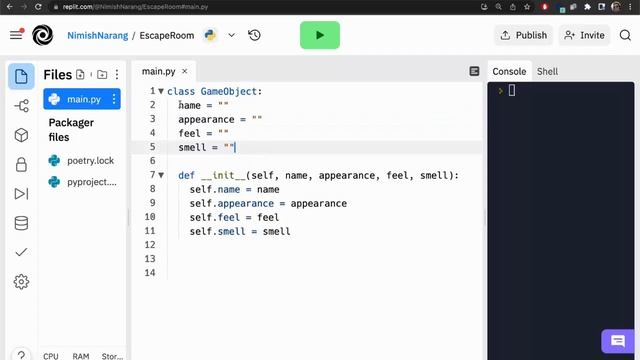Click the CPU usage label
Image resolution: width=640 pixels, height=360 pixels.
tap(51, 356)
